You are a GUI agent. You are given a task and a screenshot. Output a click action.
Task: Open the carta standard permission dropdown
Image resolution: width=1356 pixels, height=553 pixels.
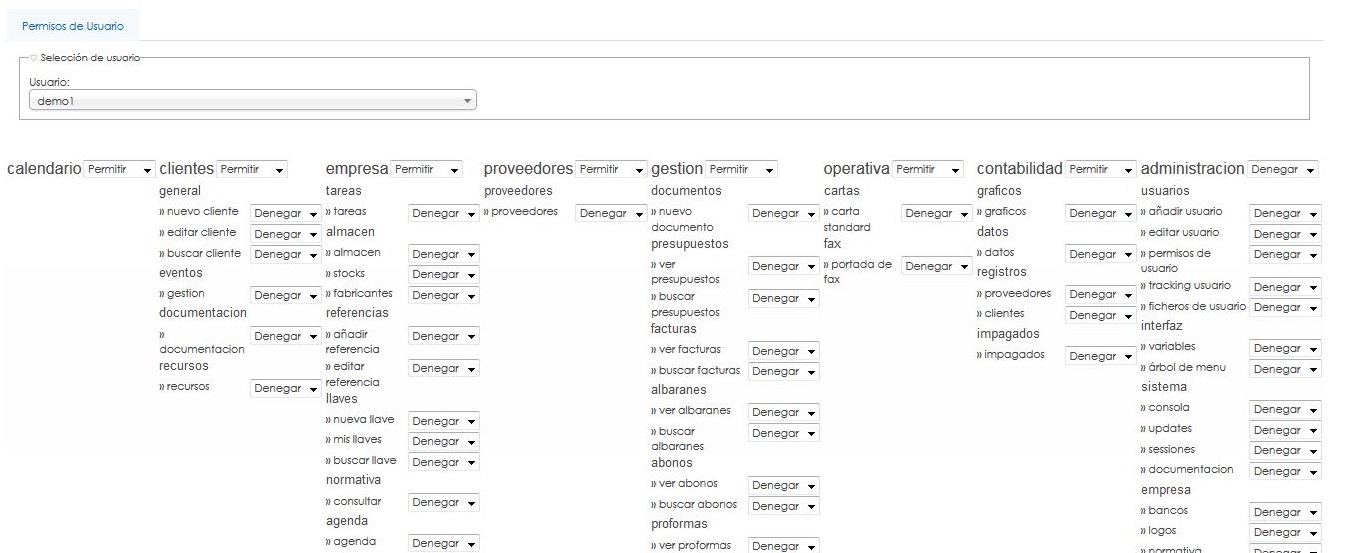point(937,213)
